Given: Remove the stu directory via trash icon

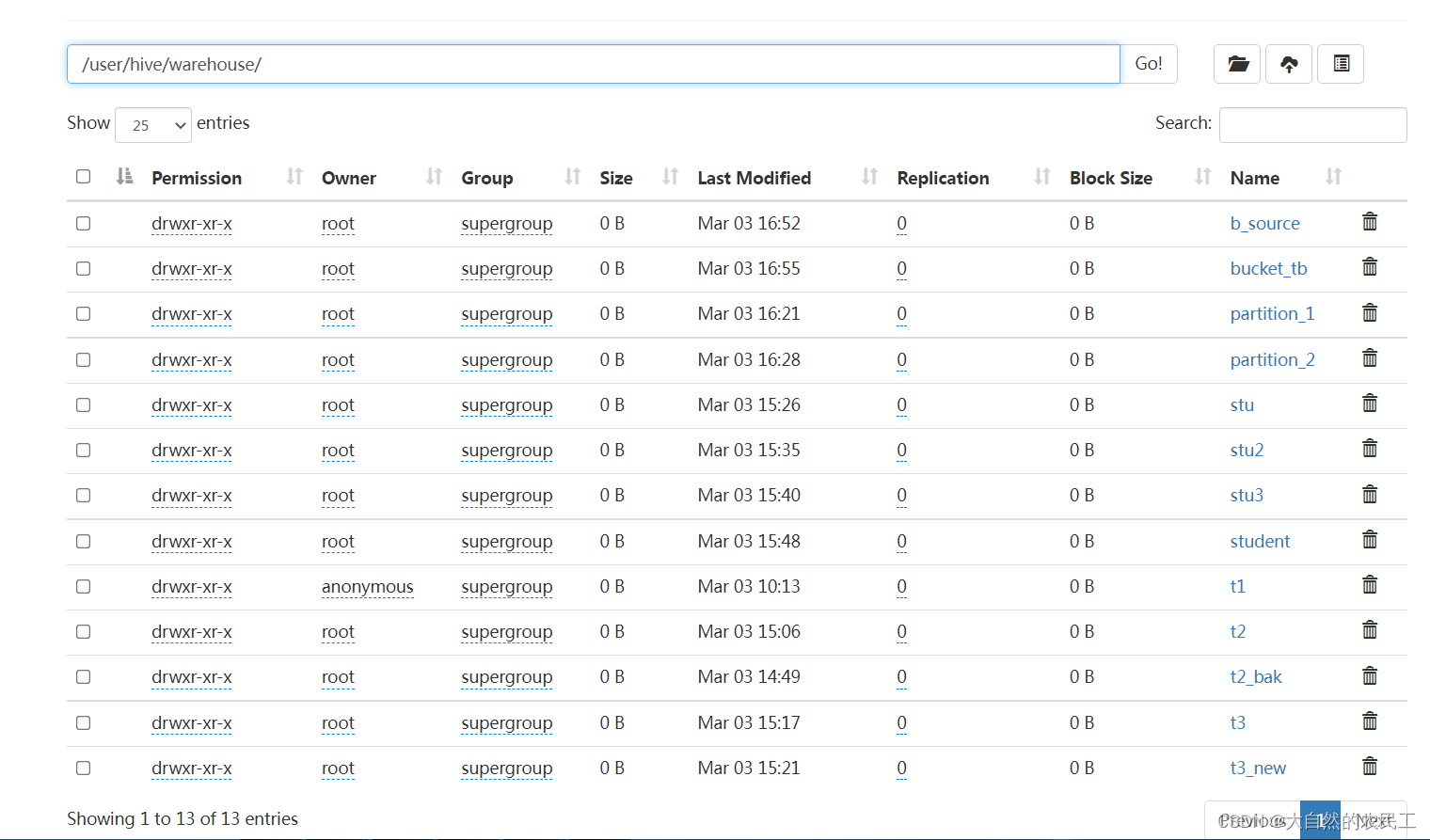Looking at the screenshot, I should tap(1370, 403).
